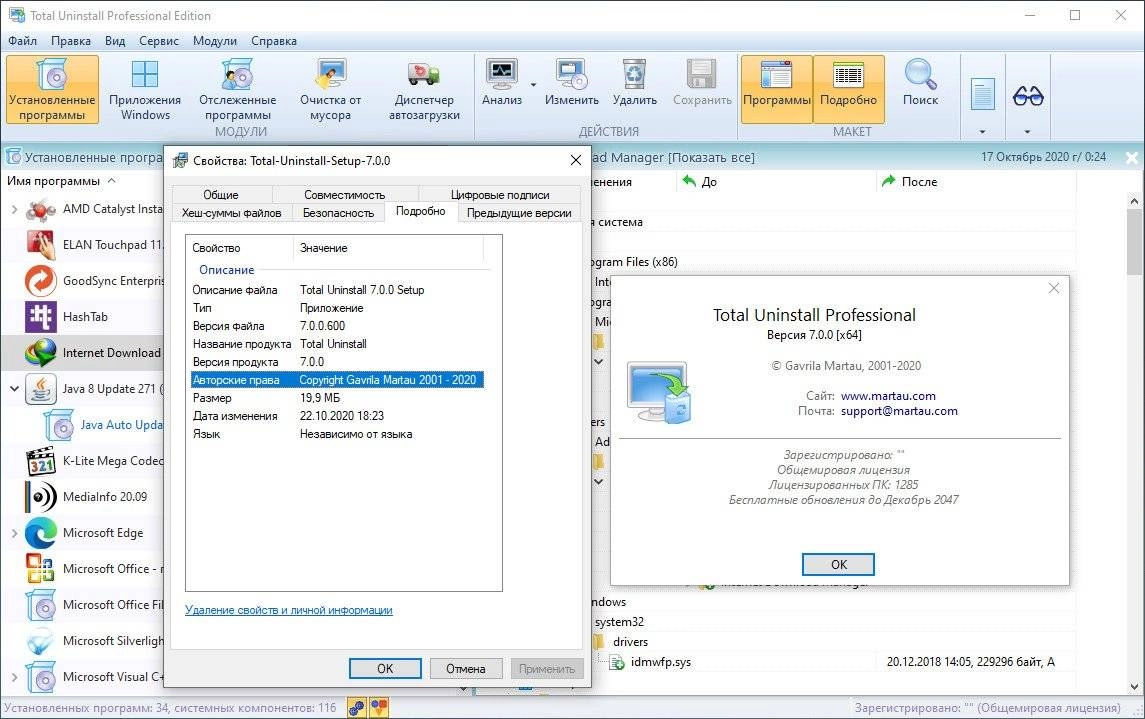This screenshot has height=719, width=1145.
Task: Open the Windows Applications module
Action: [145, 90]
